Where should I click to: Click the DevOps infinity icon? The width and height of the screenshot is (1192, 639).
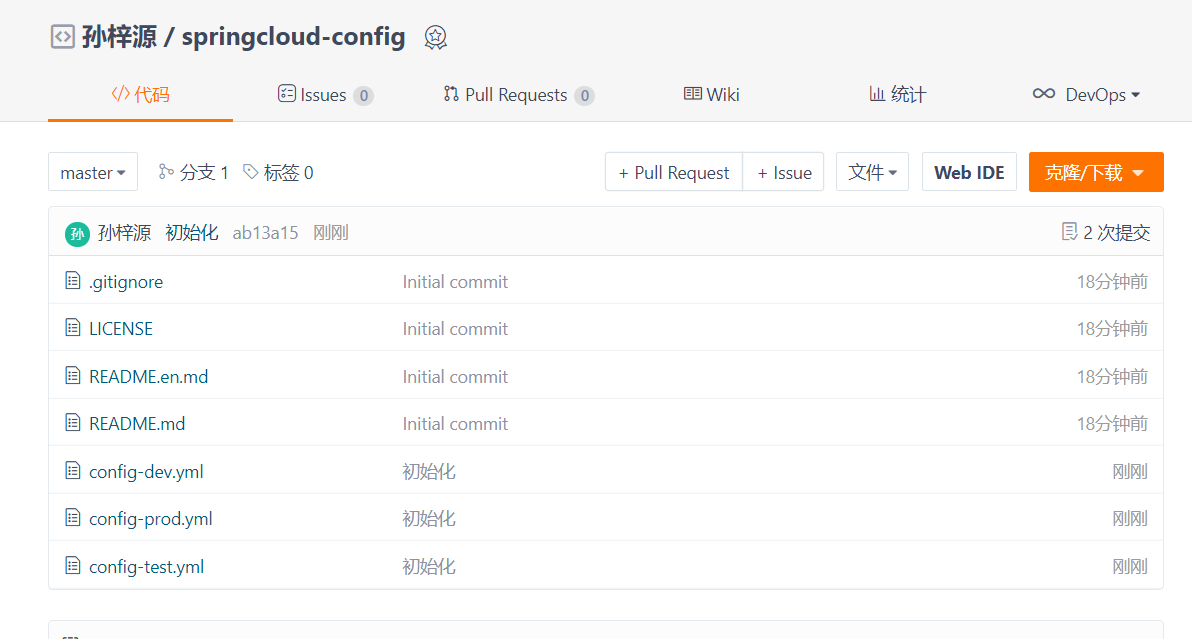1044,93
